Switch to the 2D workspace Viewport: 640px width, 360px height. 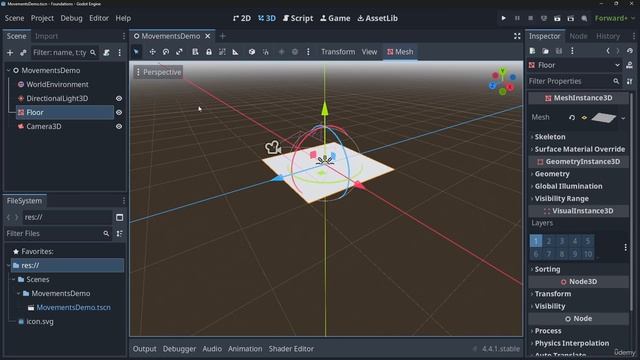coord(242,18)
